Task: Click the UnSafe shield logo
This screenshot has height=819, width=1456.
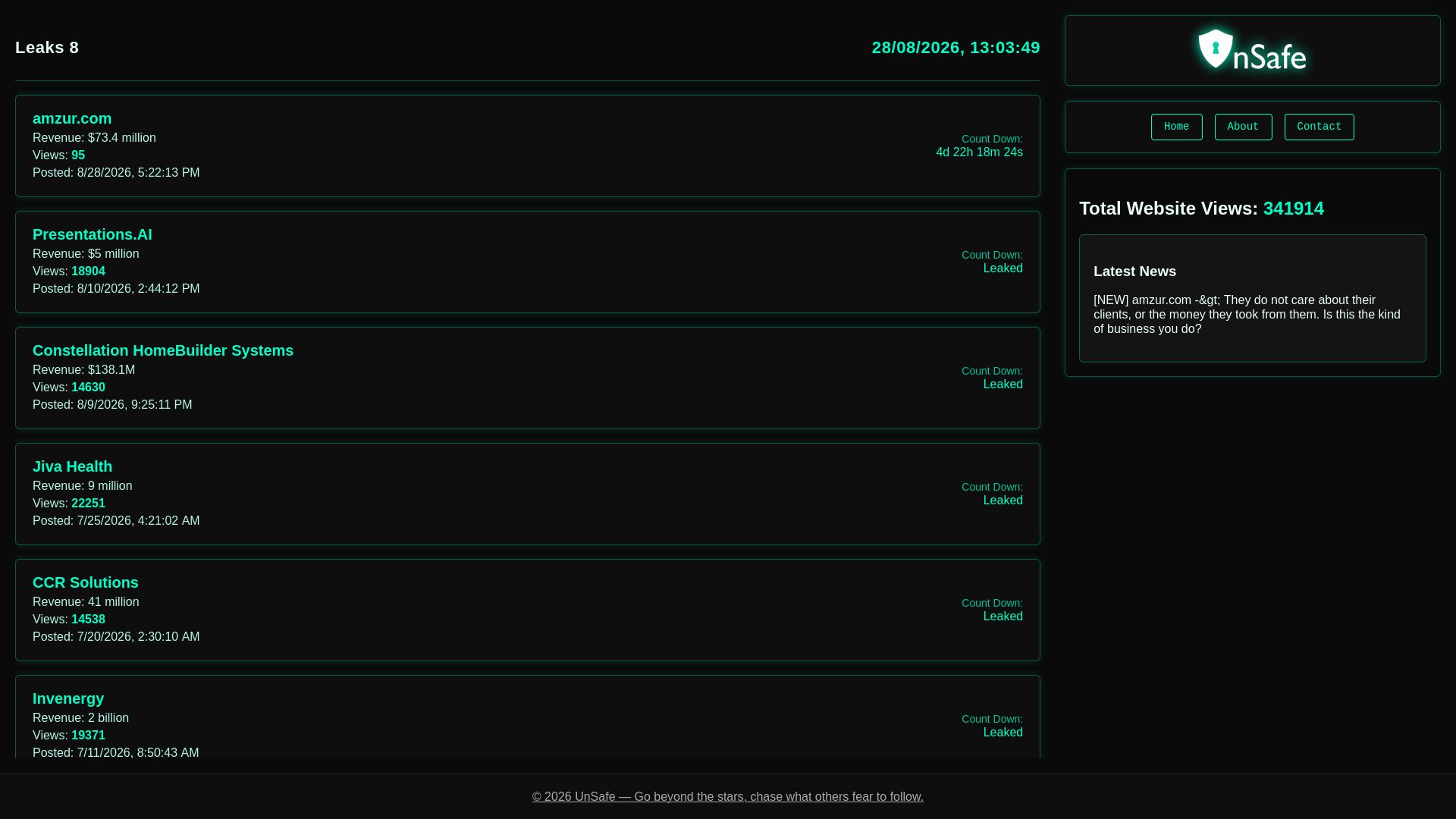Action: coord(1252,50)
